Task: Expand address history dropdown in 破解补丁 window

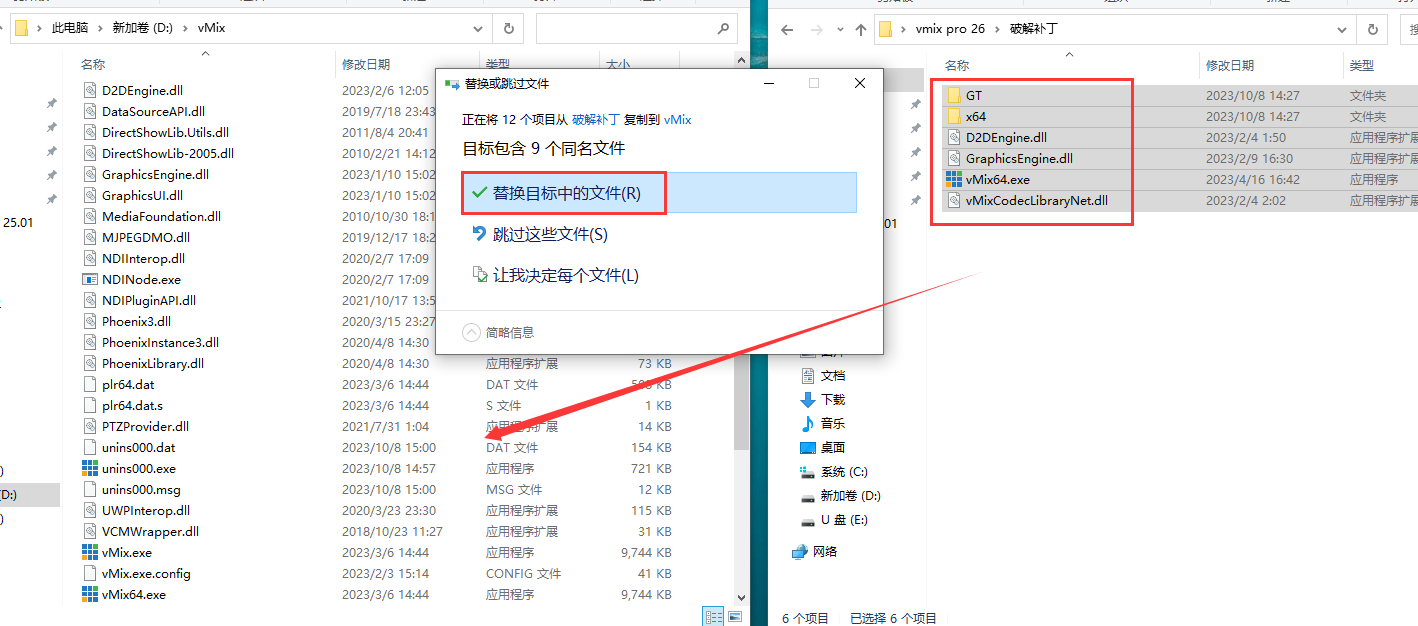Action: (x=1343, y=29)
